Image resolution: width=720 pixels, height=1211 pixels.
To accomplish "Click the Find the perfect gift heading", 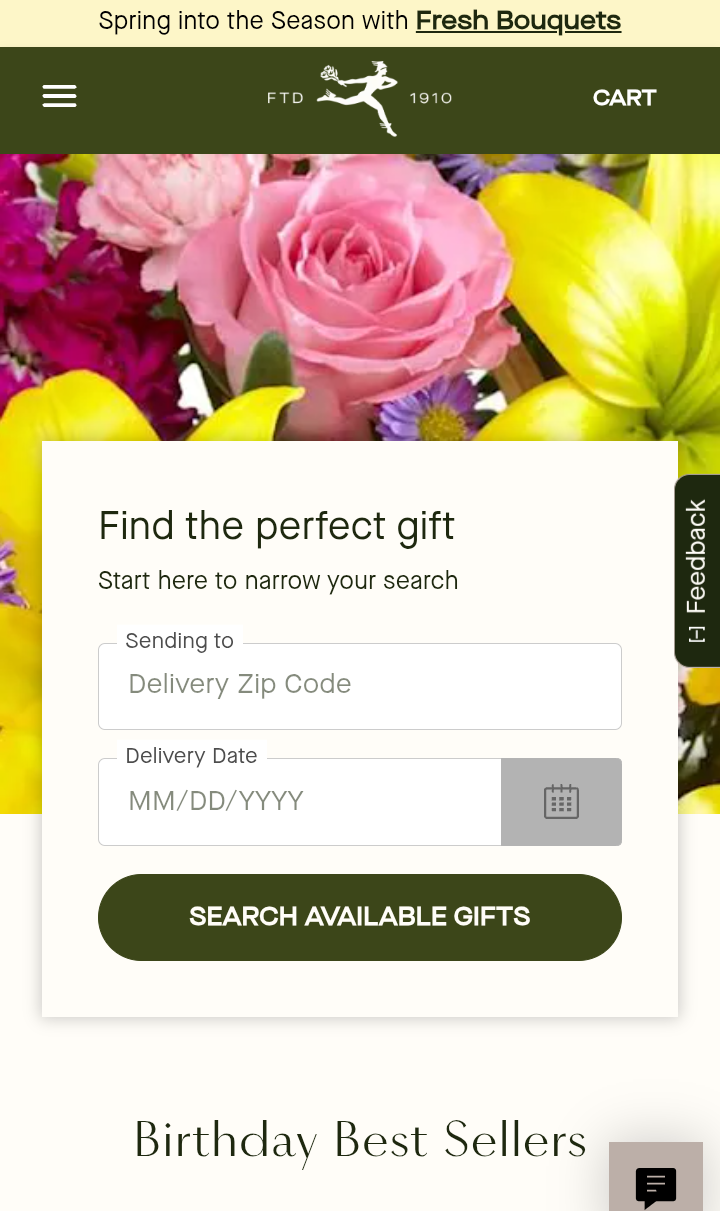I will [276, 526].
